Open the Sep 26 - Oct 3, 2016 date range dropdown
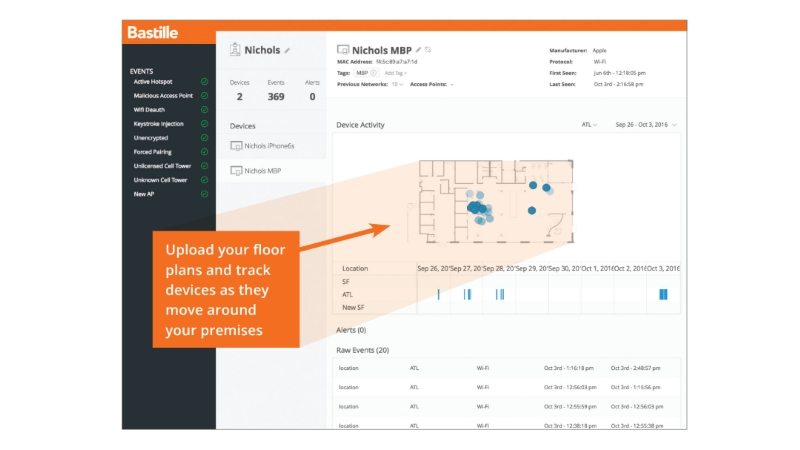800x450 pixels. 646,124
